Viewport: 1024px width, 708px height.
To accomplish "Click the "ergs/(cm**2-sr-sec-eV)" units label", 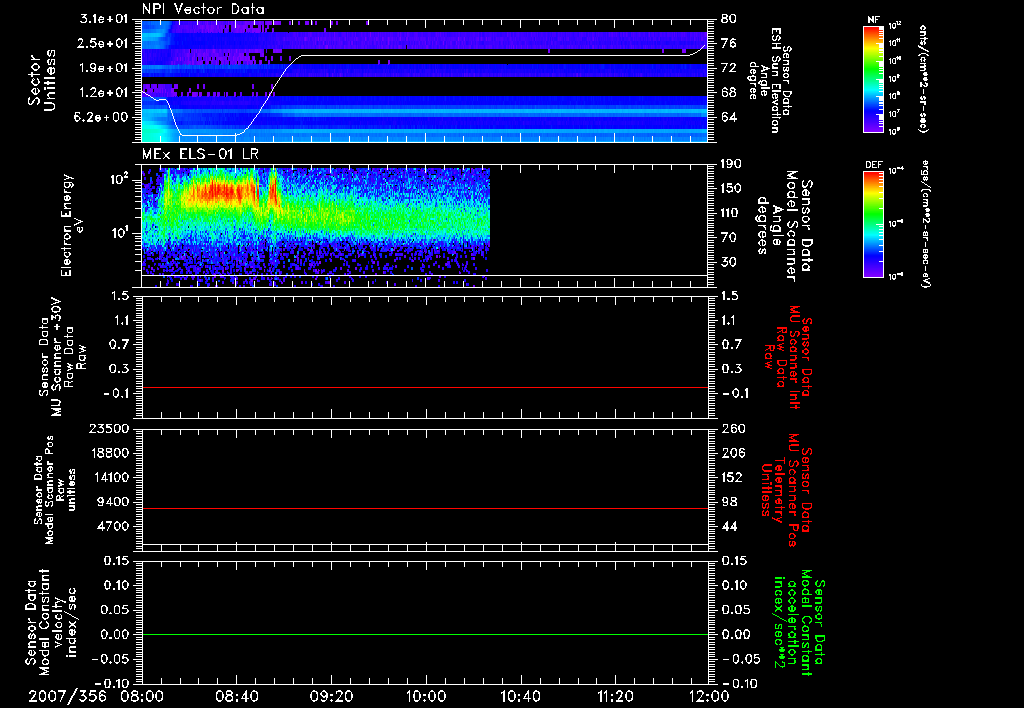I will pos(925,224).
